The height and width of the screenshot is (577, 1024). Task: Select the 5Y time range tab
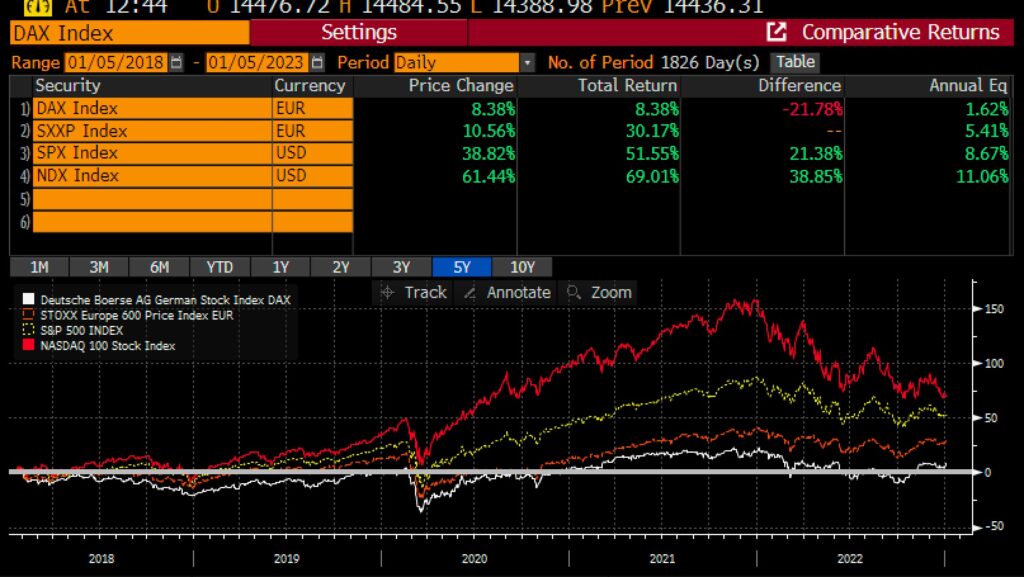[461, 267]
